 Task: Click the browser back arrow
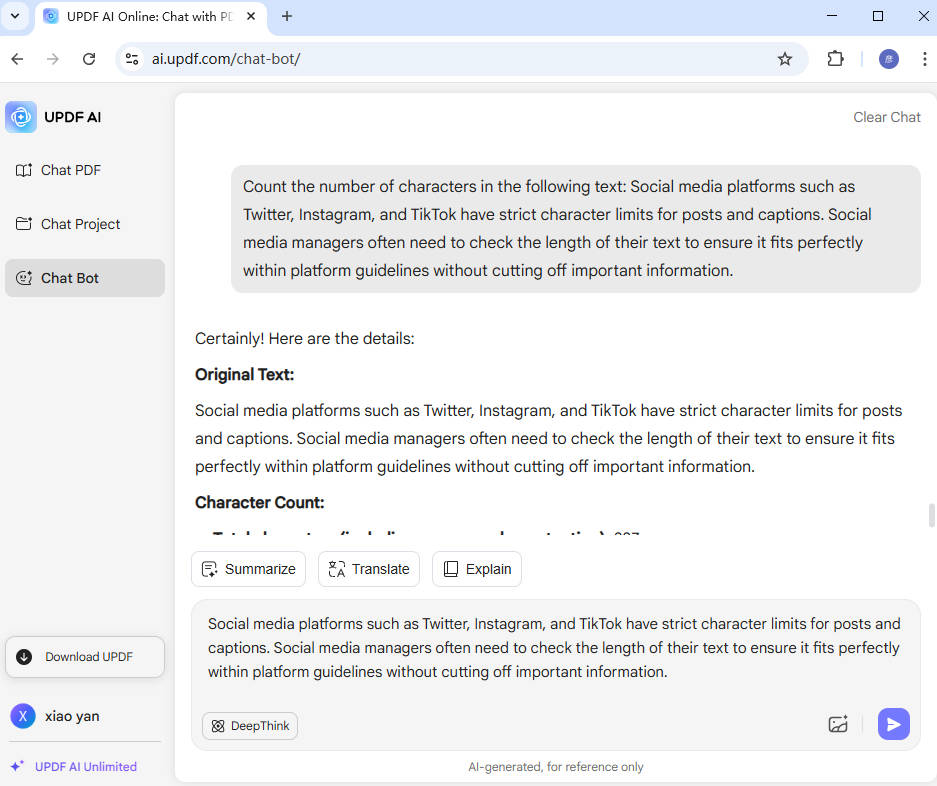[x=17, y=59]
